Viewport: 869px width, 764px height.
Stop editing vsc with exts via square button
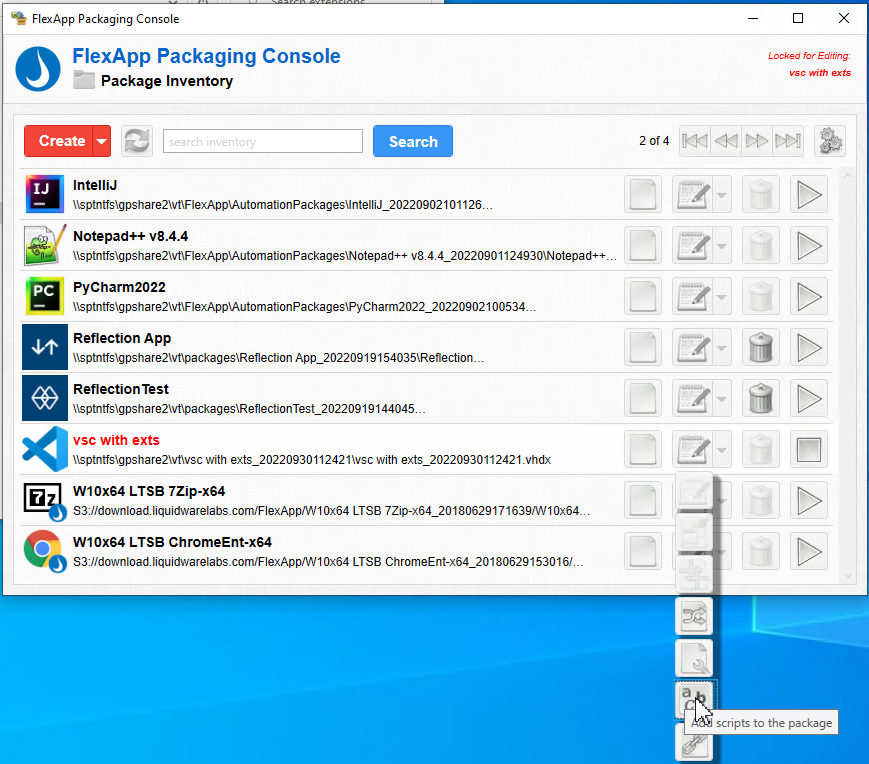pyautogui.click(x=809, y=449)
